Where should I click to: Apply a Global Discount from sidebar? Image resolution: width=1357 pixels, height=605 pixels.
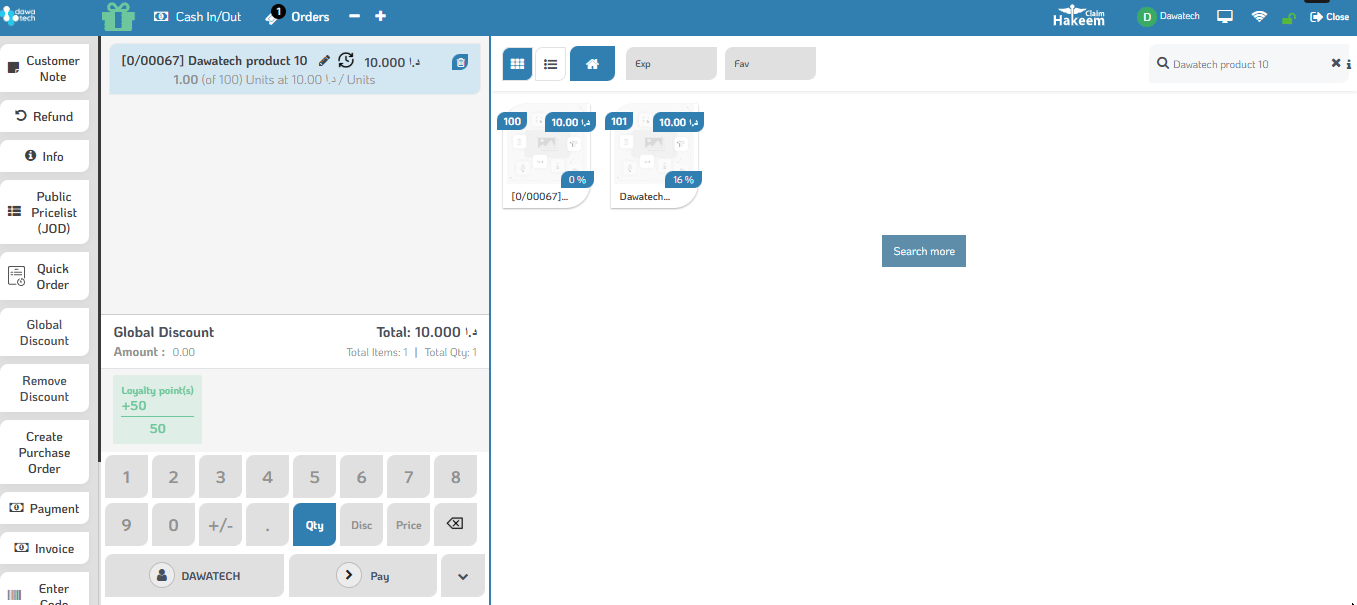tap(44, 332)
